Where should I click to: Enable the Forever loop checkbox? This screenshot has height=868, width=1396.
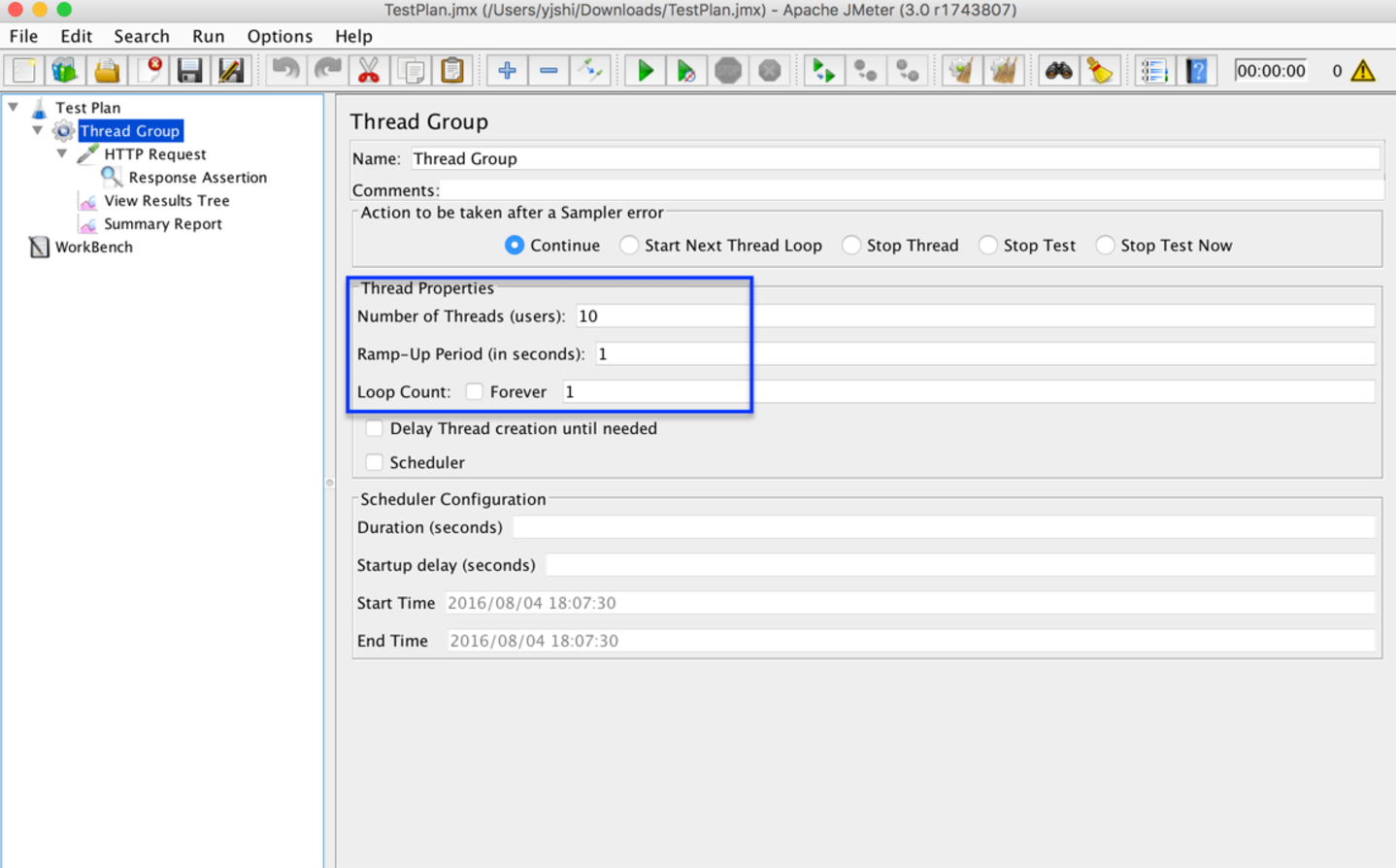tap(475, 391)
